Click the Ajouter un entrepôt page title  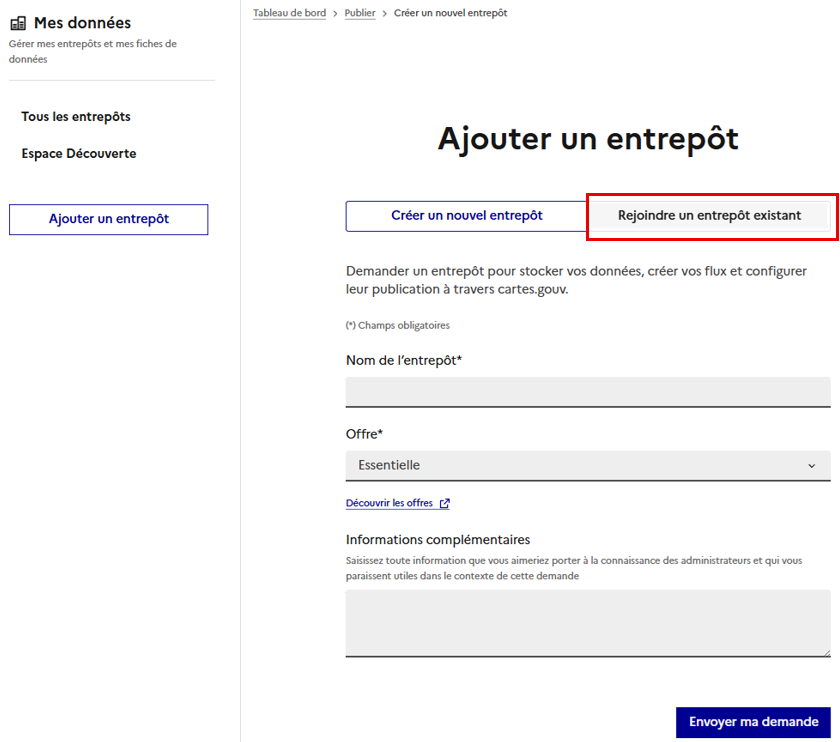click(587, 138)
